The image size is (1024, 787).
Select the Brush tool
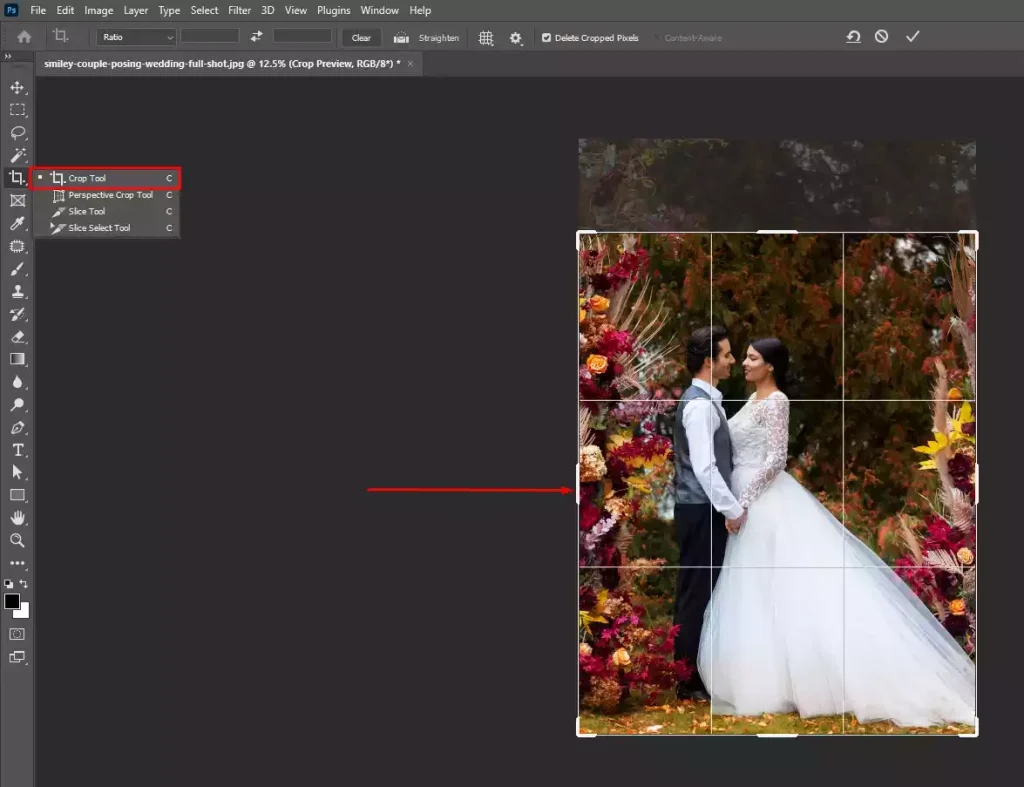(x=17, y=269)
